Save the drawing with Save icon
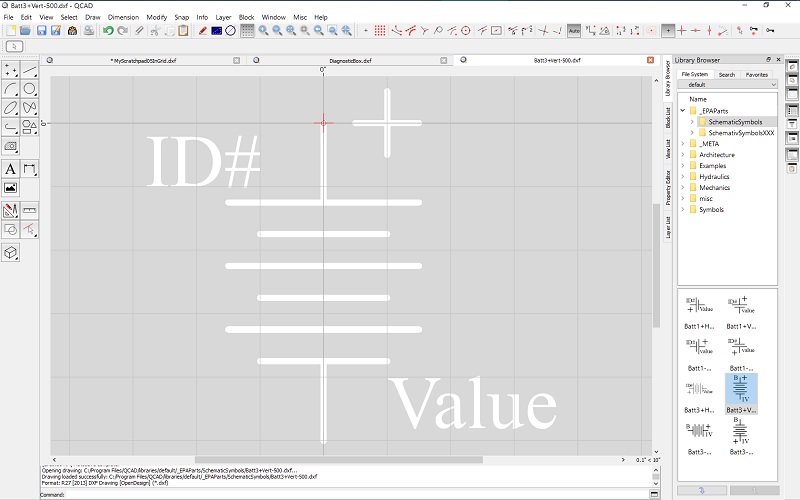 click(41, 31)
